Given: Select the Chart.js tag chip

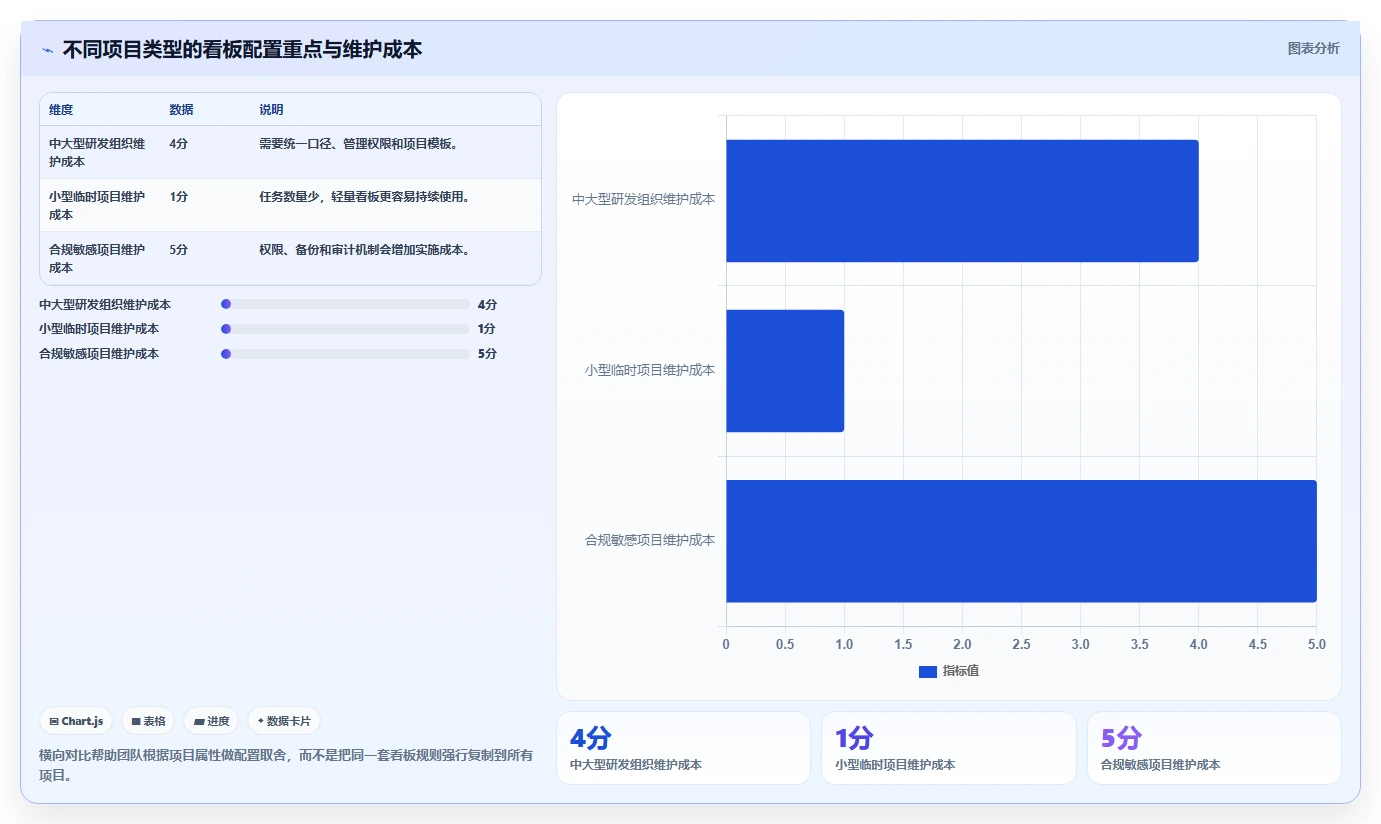Looking at the screenshot, I should 76,721.
